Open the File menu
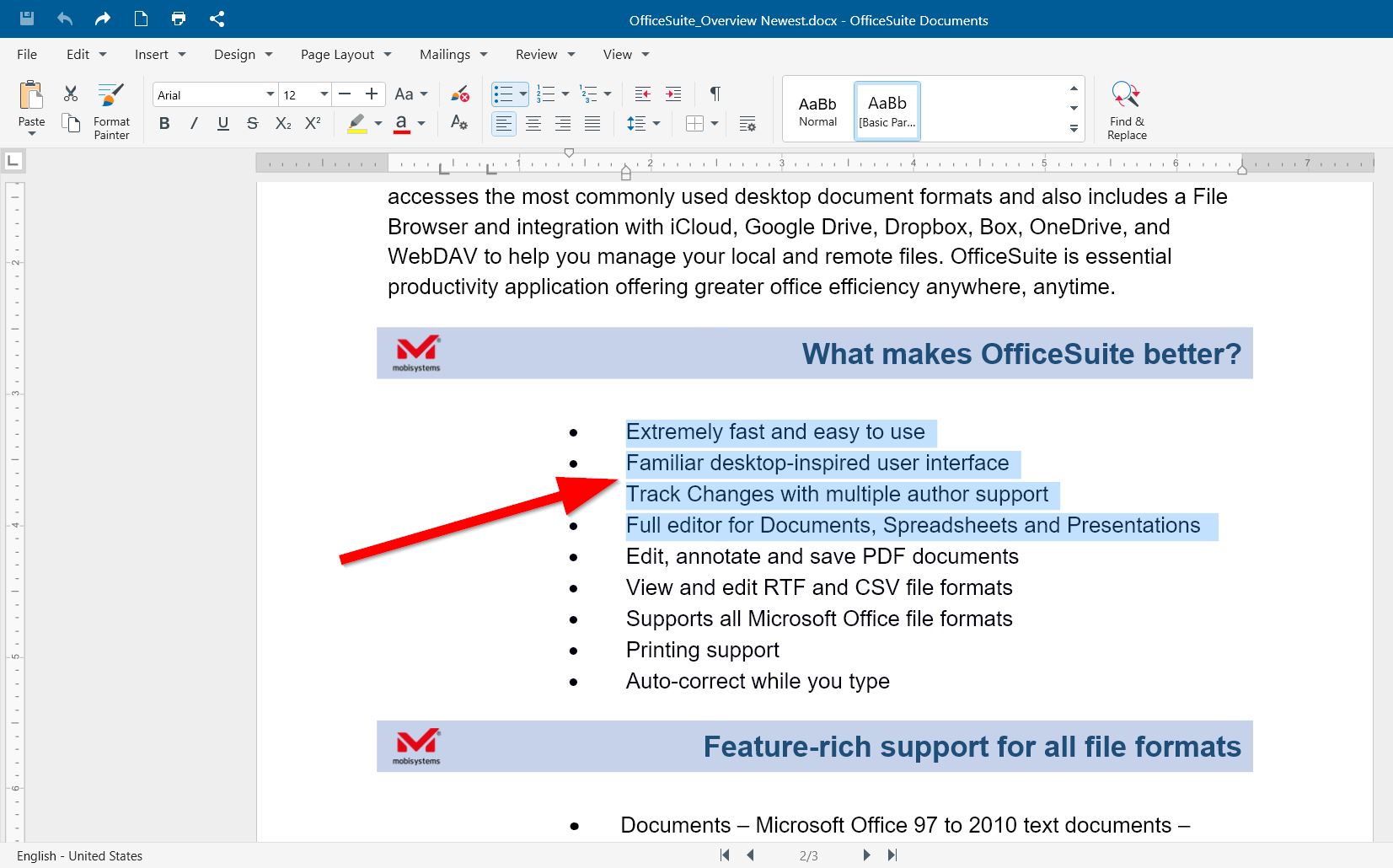 coord(27,54)
